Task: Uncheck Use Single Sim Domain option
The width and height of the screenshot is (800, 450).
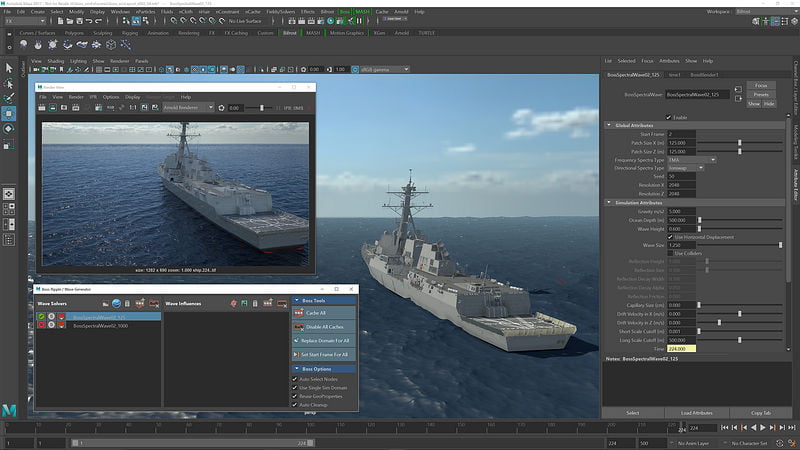Action: point(294,388)
